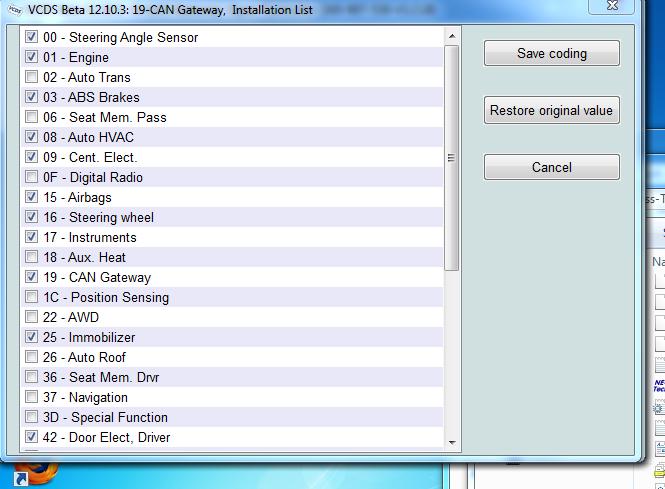Check 1C - Position Sensing
This screenshot has height=489, width=665.
(31, 296)
